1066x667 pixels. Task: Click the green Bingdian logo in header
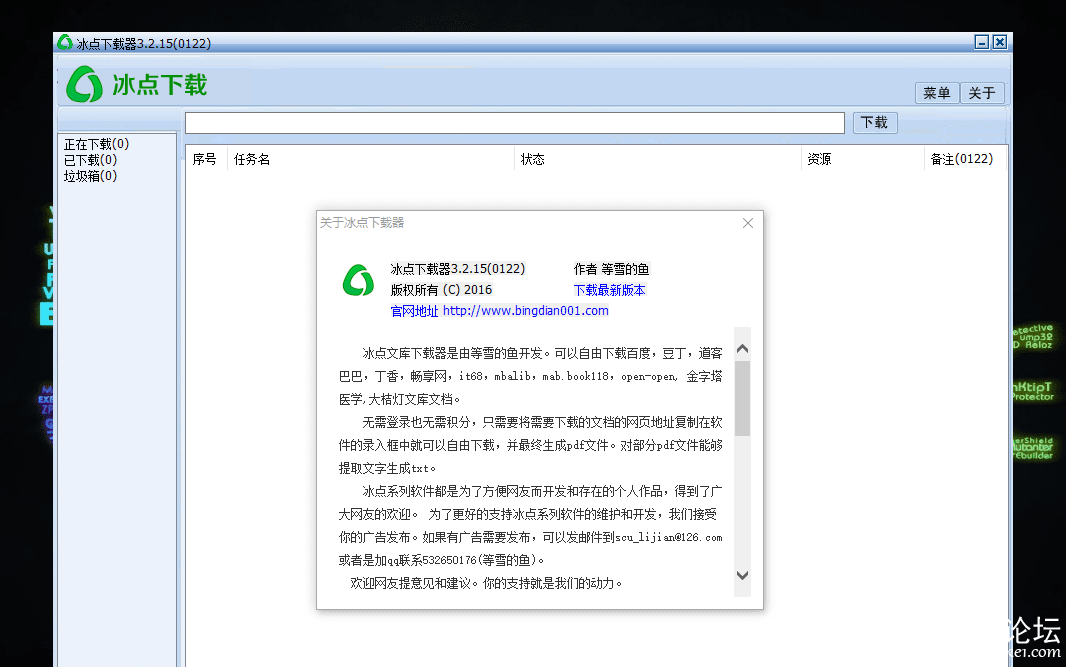(x=84, y=84)
